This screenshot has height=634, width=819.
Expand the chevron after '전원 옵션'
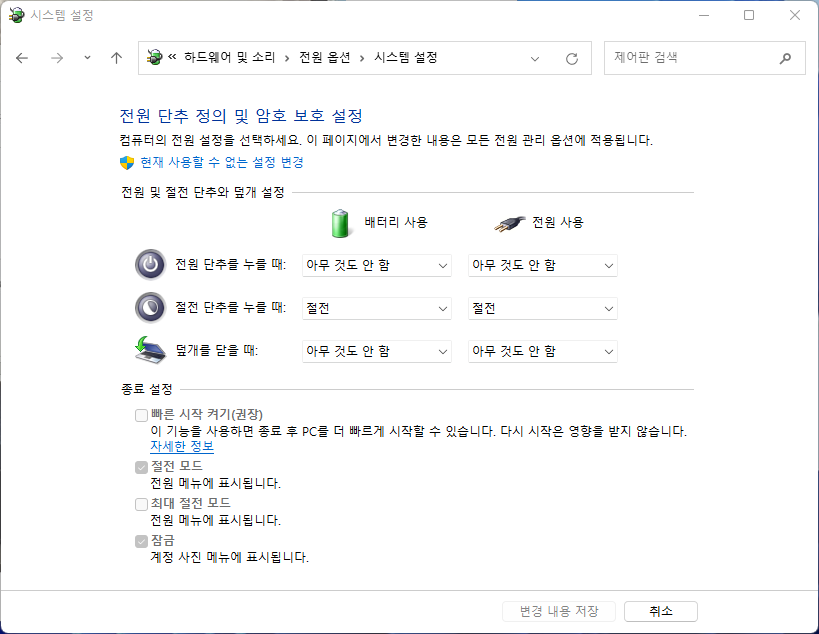(362, 58)
